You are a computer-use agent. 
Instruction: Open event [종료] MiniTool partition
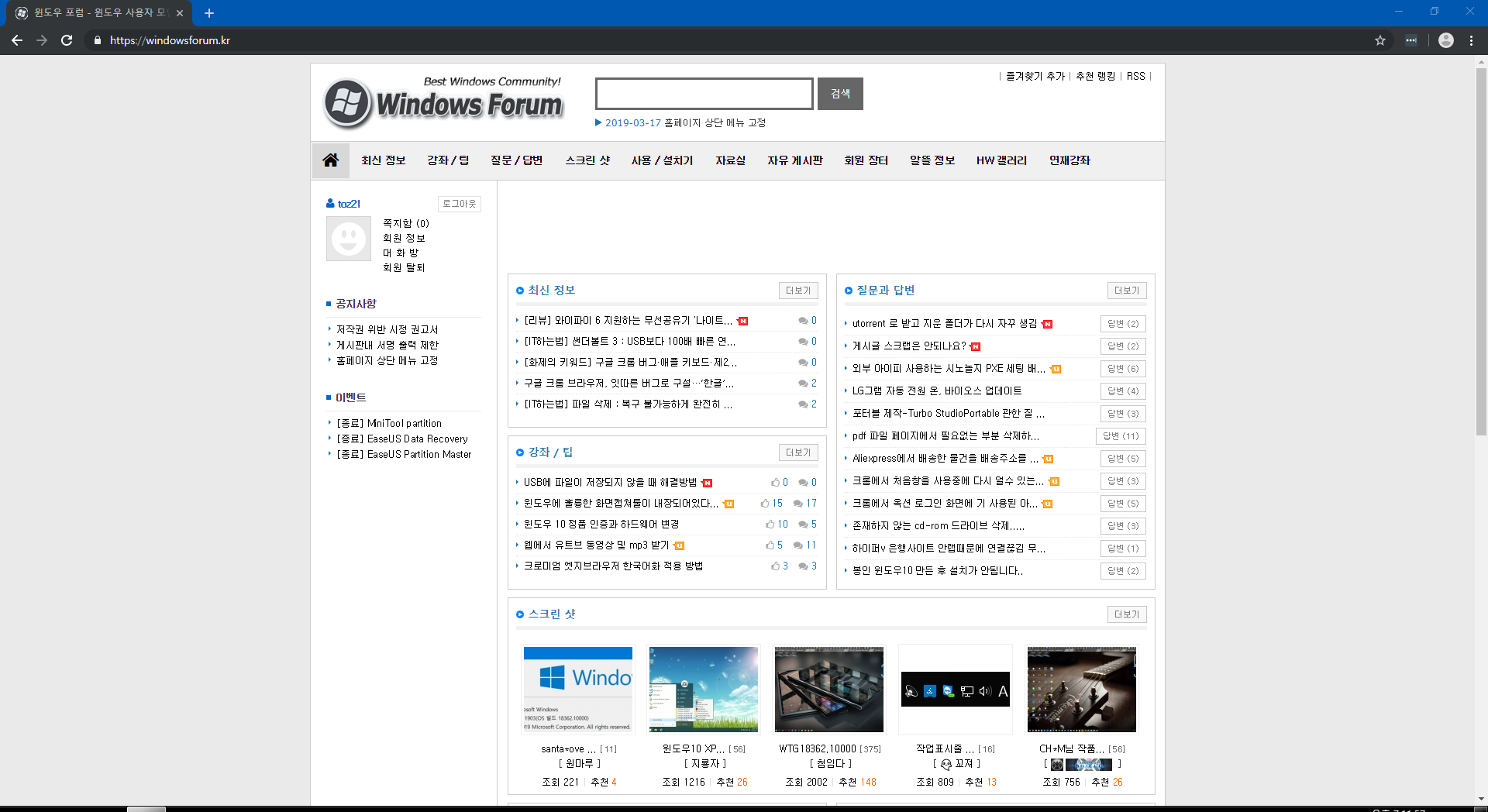click(x=389, y=423)
